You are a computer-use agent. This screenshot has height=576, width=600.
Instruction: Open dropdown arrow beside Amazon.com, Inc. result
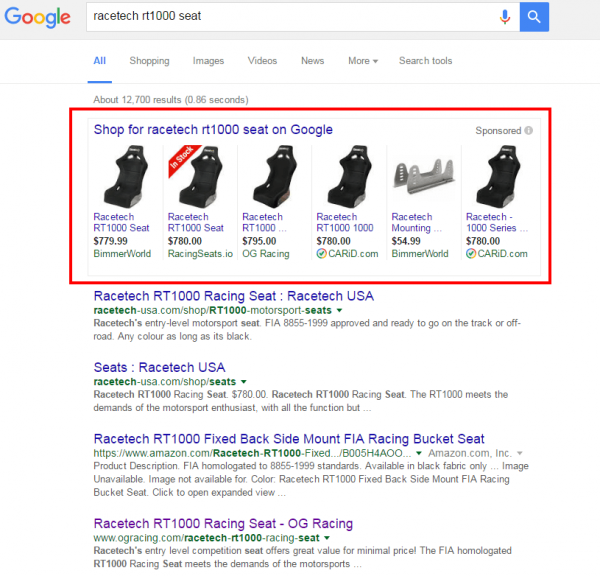pyautogui.click(x=519, y=453)
